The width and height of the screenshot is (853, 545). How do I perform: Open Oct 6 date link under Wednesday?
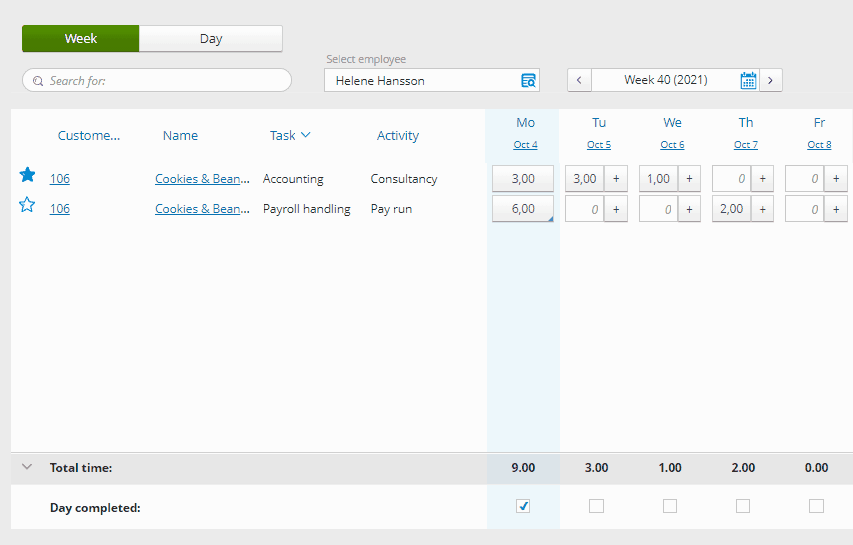coord(672,145)
